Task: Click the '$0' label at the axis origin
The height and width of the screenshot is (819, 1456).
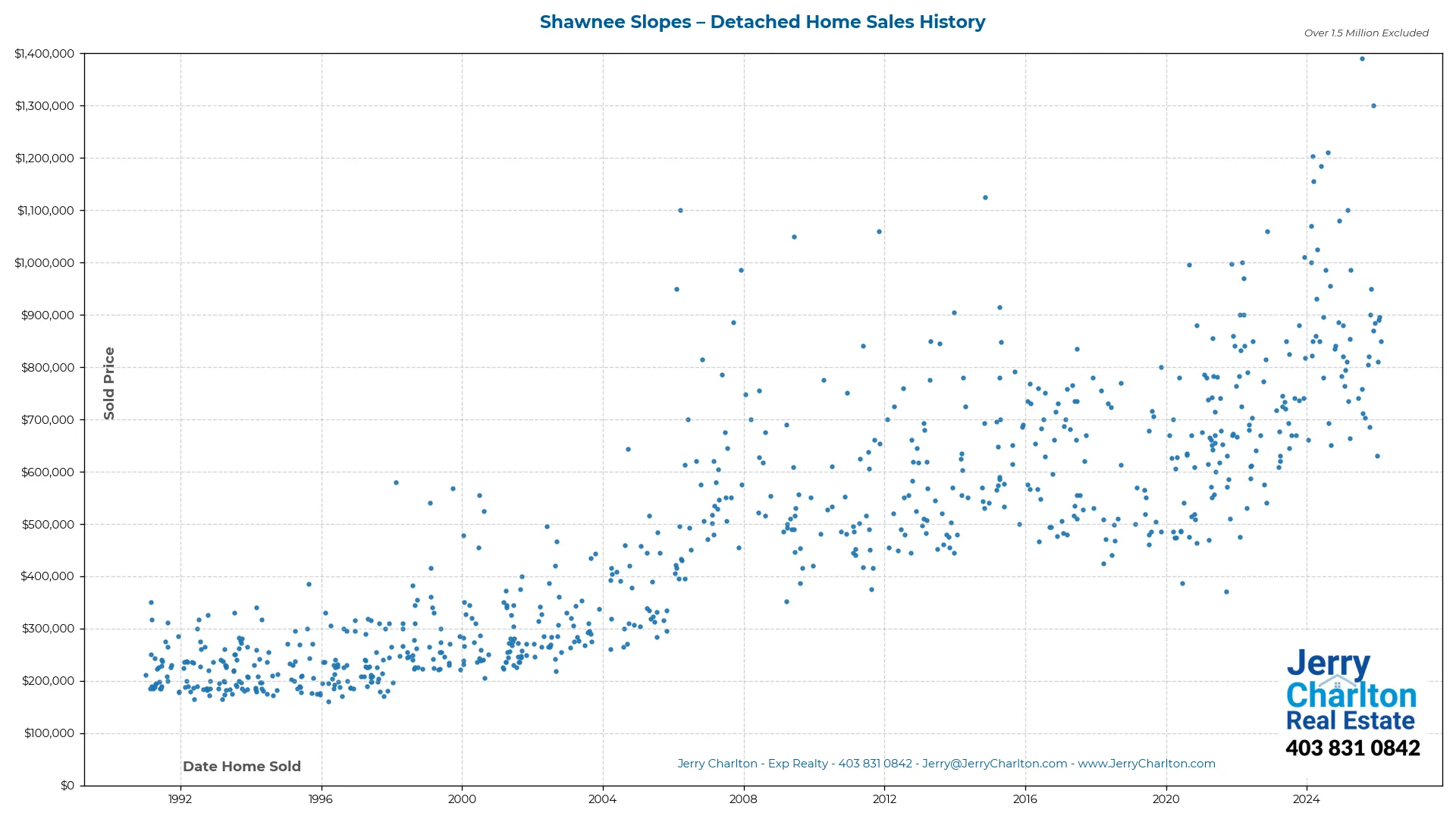Action: (x=68, y=785)
